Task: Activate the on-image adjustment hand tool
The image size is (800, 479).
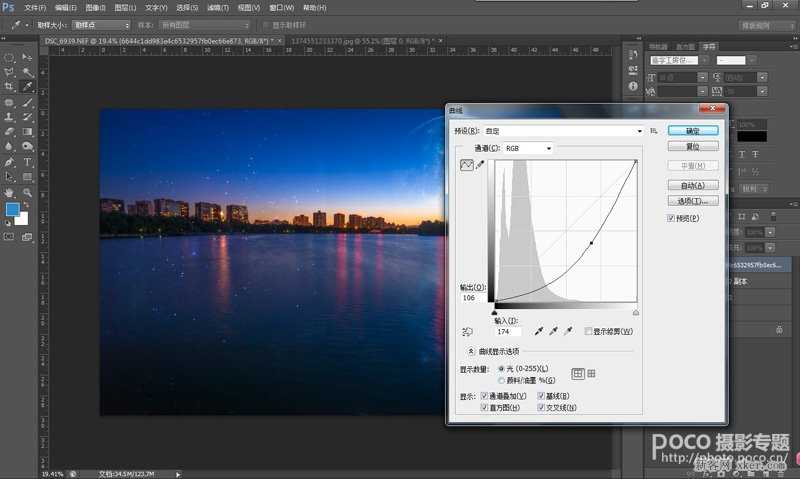Action: coord(467,332)
